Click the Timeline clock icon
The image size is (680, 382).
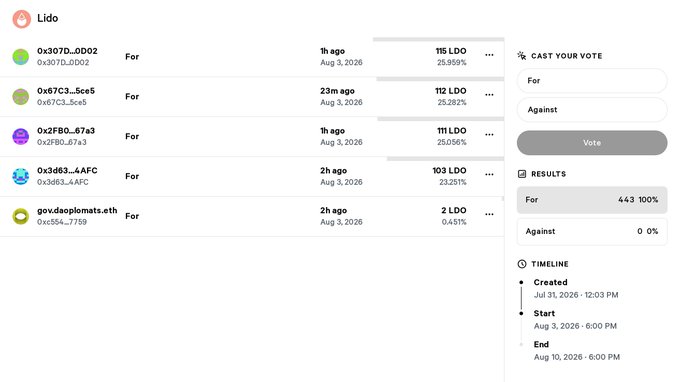tap(522, 264)
